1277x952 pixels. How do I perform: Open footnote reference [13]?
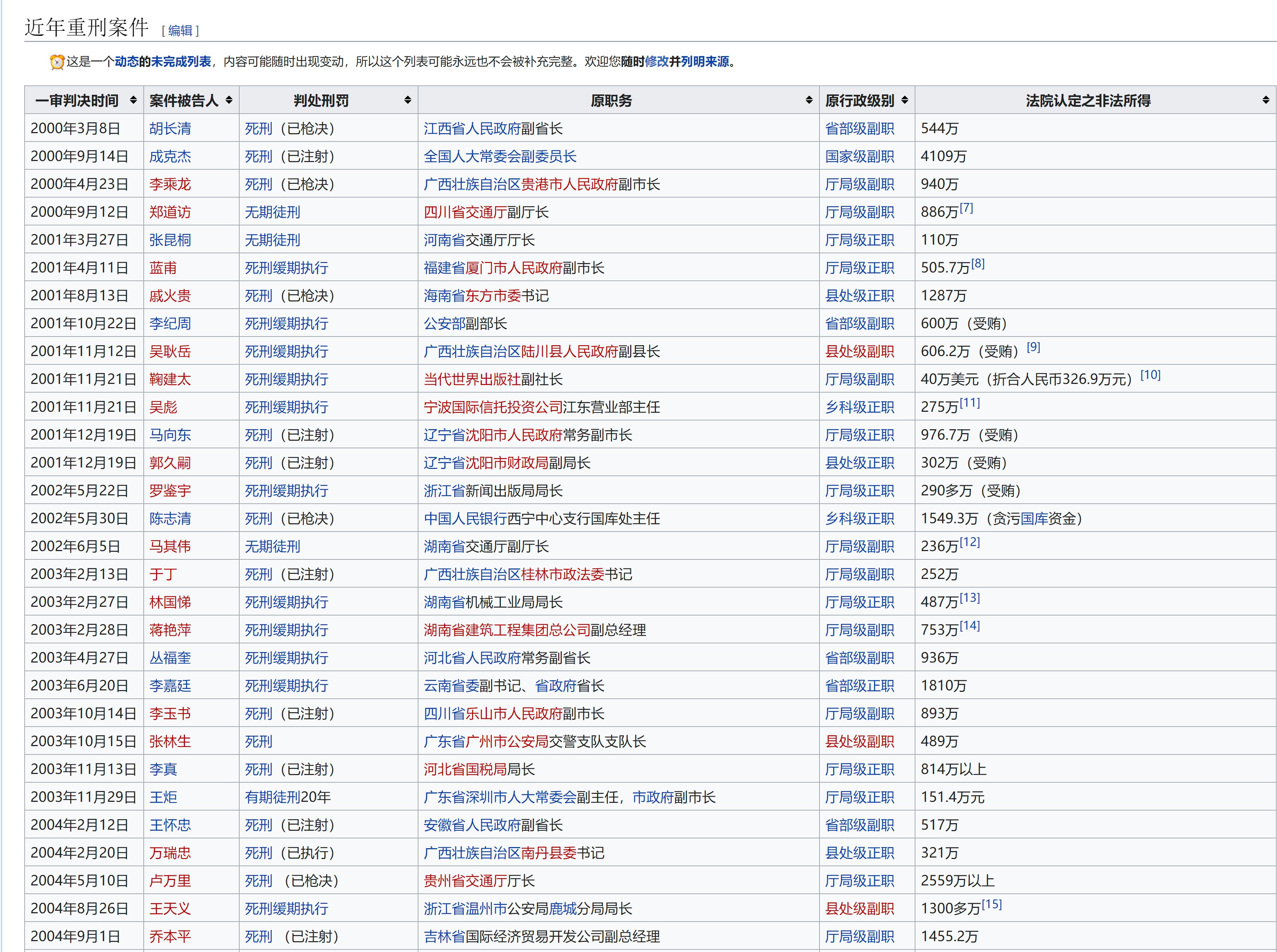pyautogui.click(x=970, y=598)
